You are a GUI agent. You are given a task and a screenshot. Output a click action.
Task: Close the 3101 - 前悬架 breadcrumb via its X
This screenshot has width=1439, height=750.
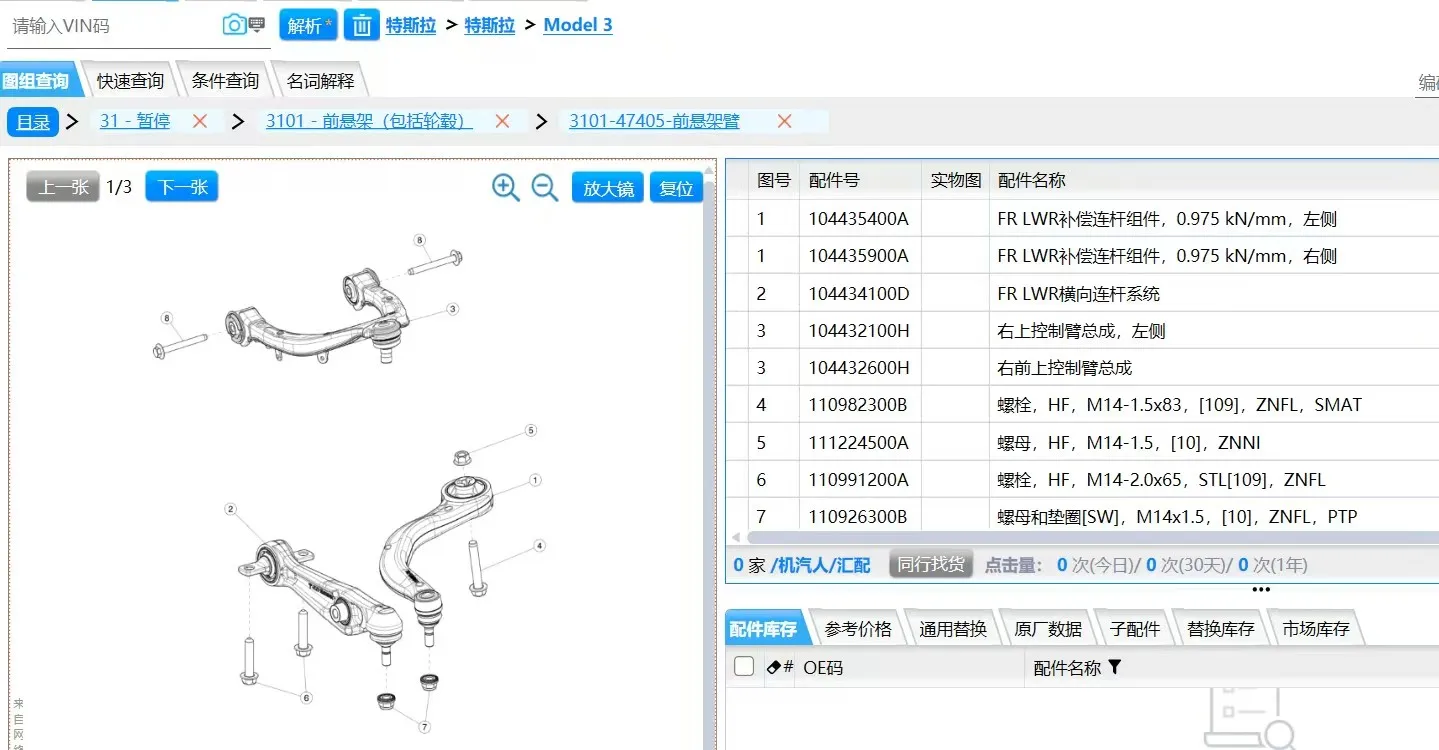502,121
